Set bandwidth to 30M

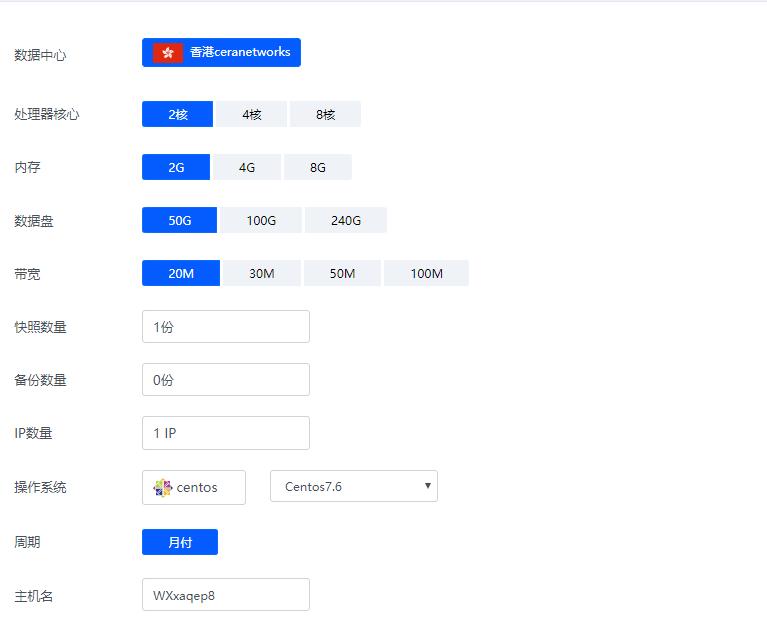click(x=261, y=273)
